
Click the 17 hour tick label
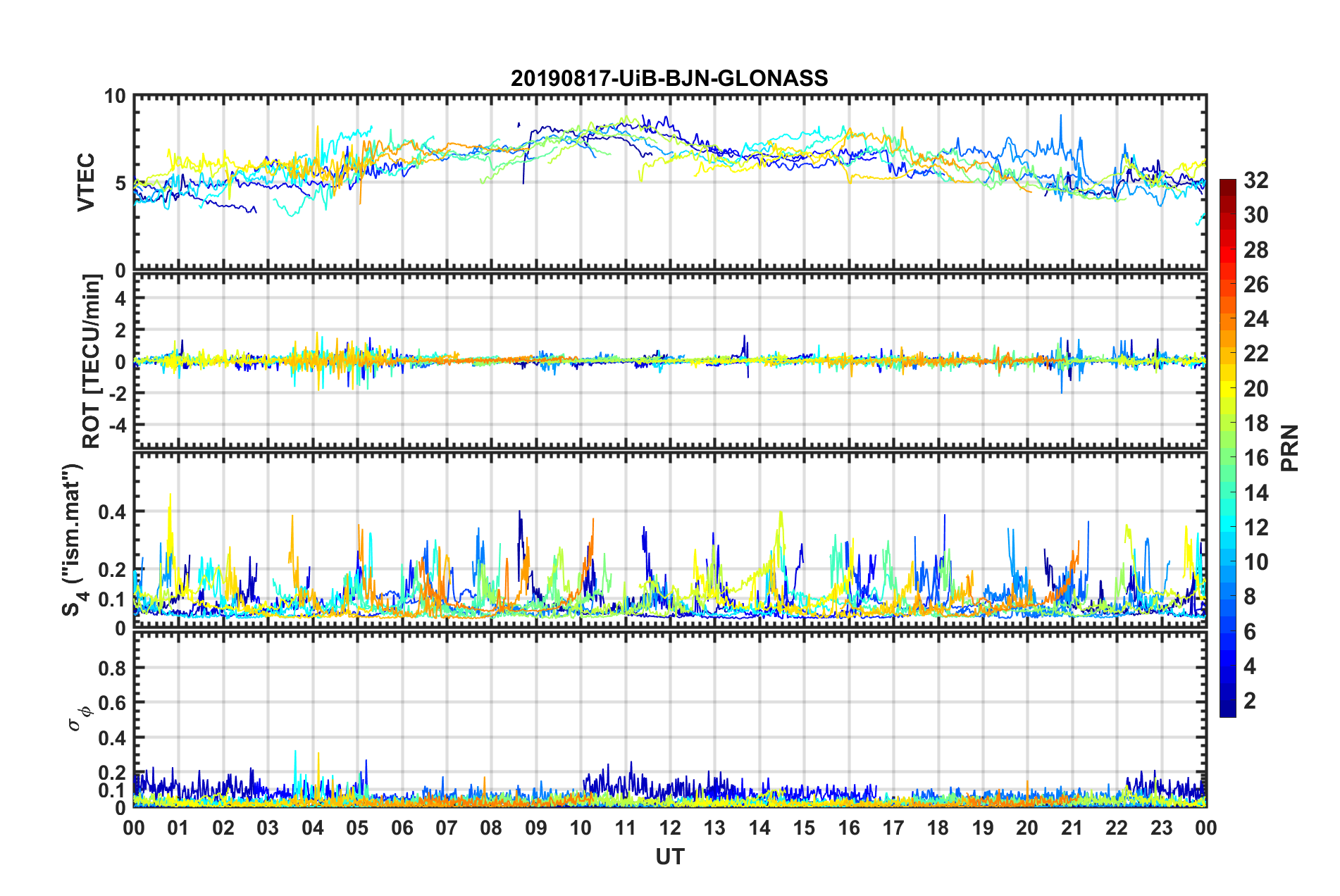point(893,828)
